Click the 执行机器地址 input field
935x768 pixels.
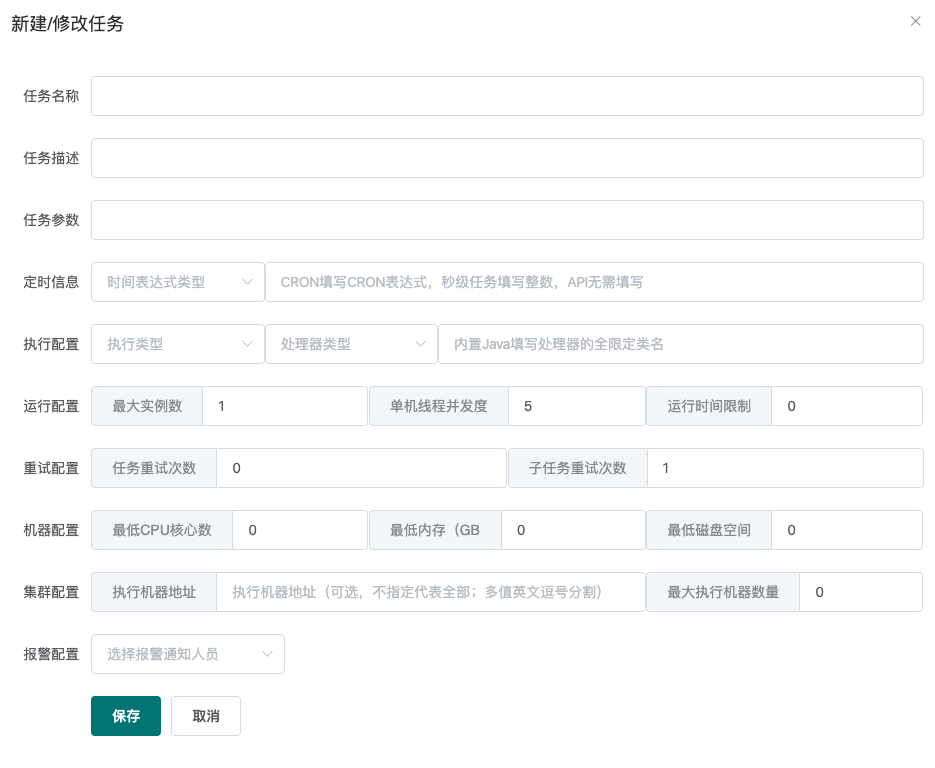[x=431, y=592]
